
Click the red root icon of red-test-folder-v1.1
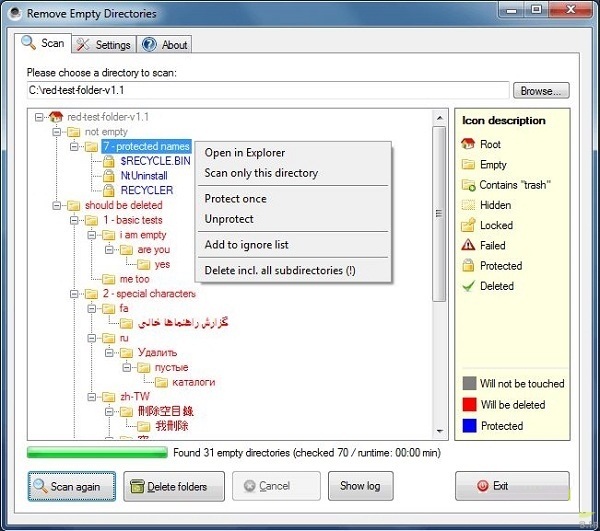[x=56, y=117]
